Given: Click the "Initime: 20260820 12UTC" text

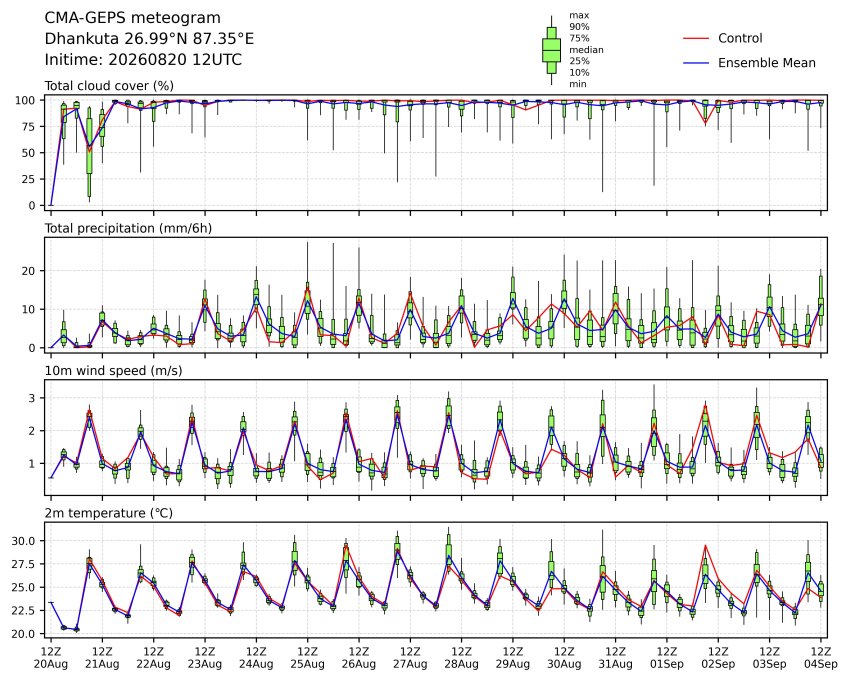Looking at the screenshot, I should tap(143, 60).
